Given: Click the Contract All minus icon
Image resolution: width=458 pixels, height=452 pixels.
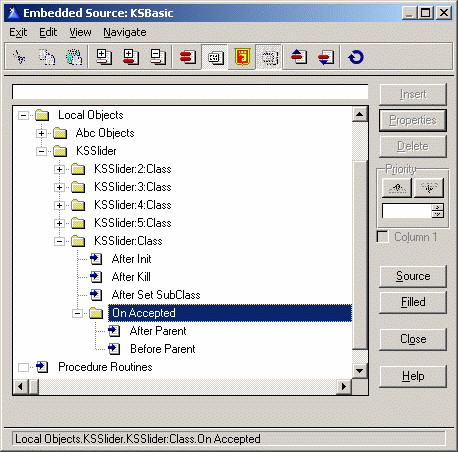Looking at the screenshot, I should pyautogui.click(x=158, y=57).
